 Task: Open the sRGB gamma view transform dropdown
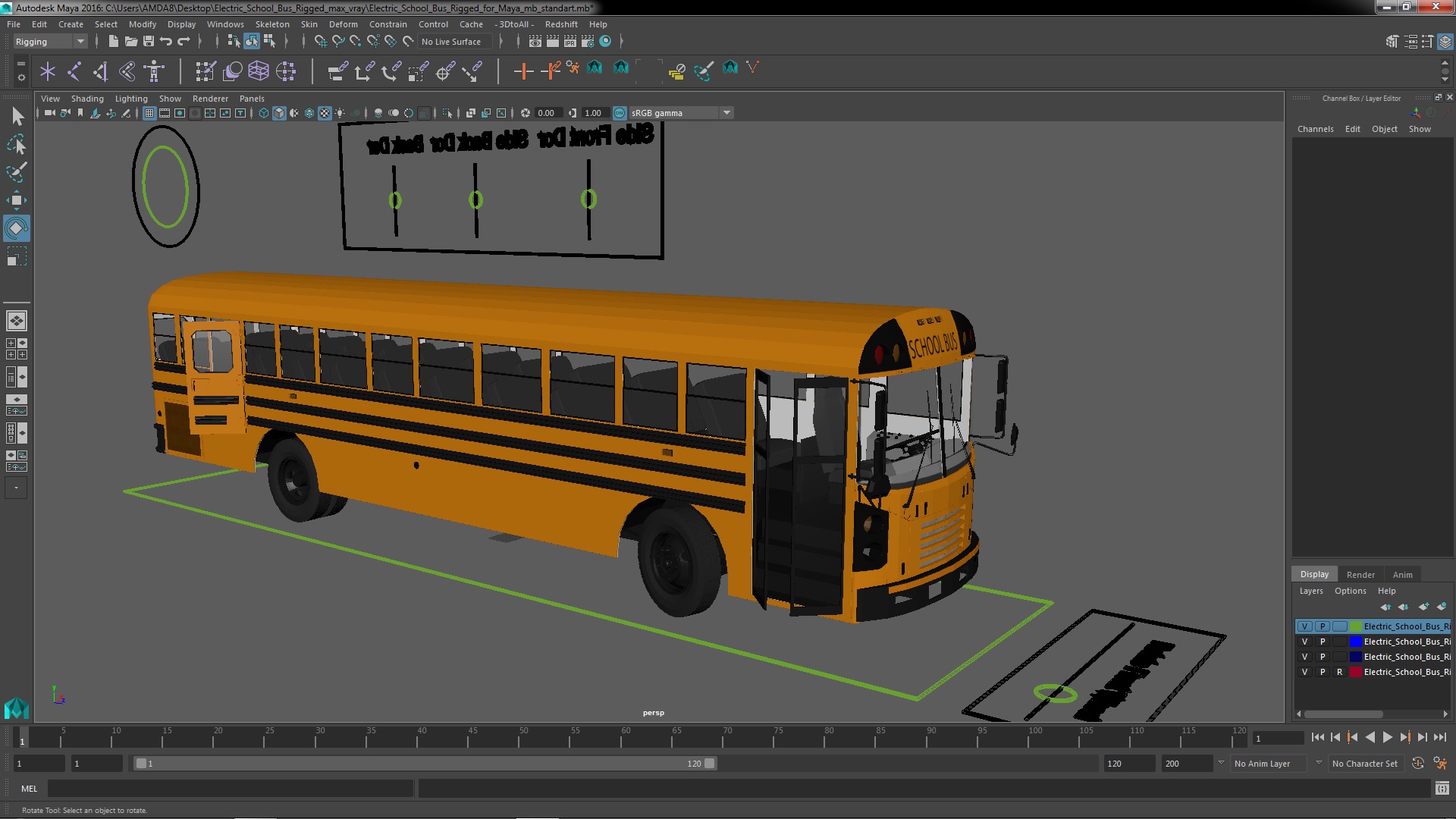tap(680, 113)
